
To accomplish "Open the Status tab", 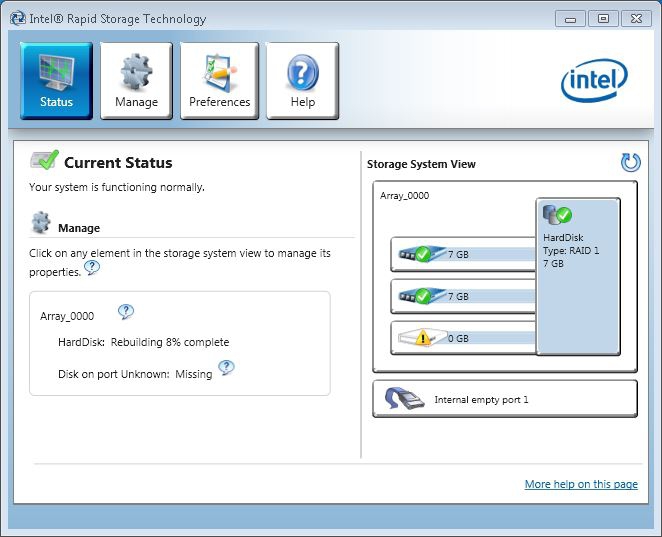I will pyautogui.click(x=56, y=81).
